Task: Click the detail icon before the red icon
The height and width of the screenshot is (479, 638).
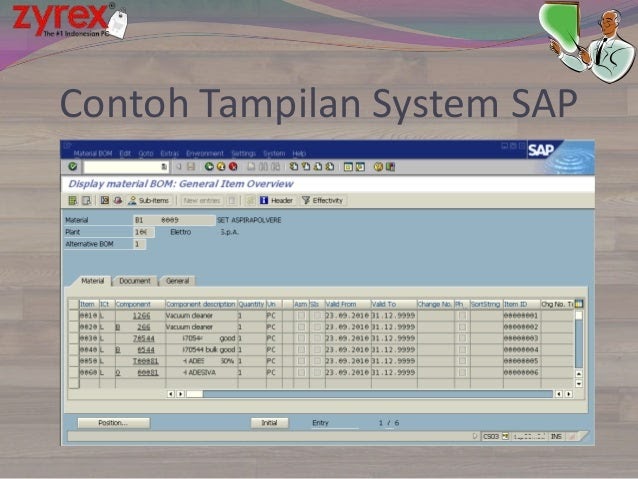Action: (105, 200)
